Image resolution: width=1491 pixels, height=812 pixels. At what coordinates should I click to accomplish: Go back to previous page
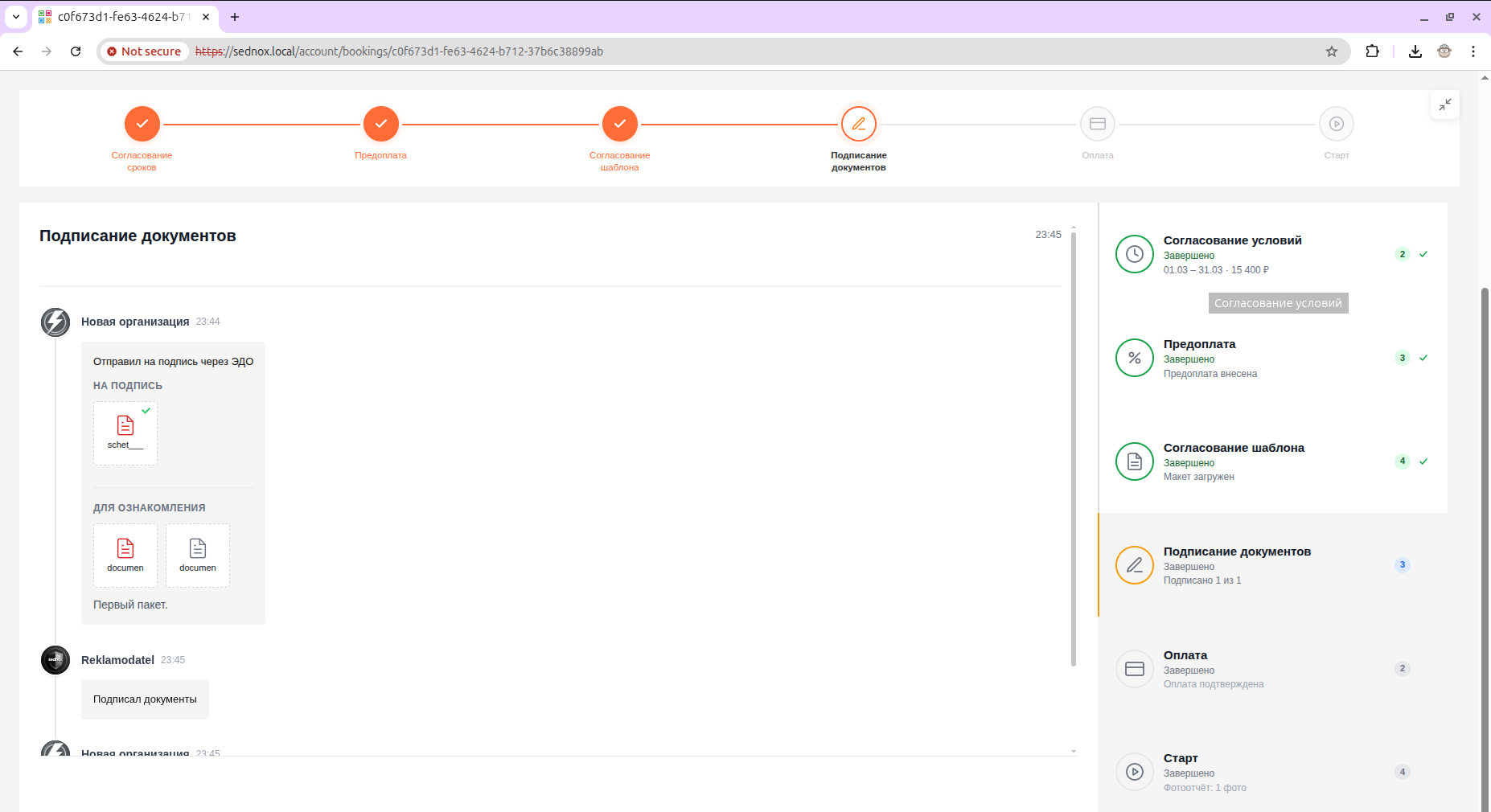coord(18,51)
